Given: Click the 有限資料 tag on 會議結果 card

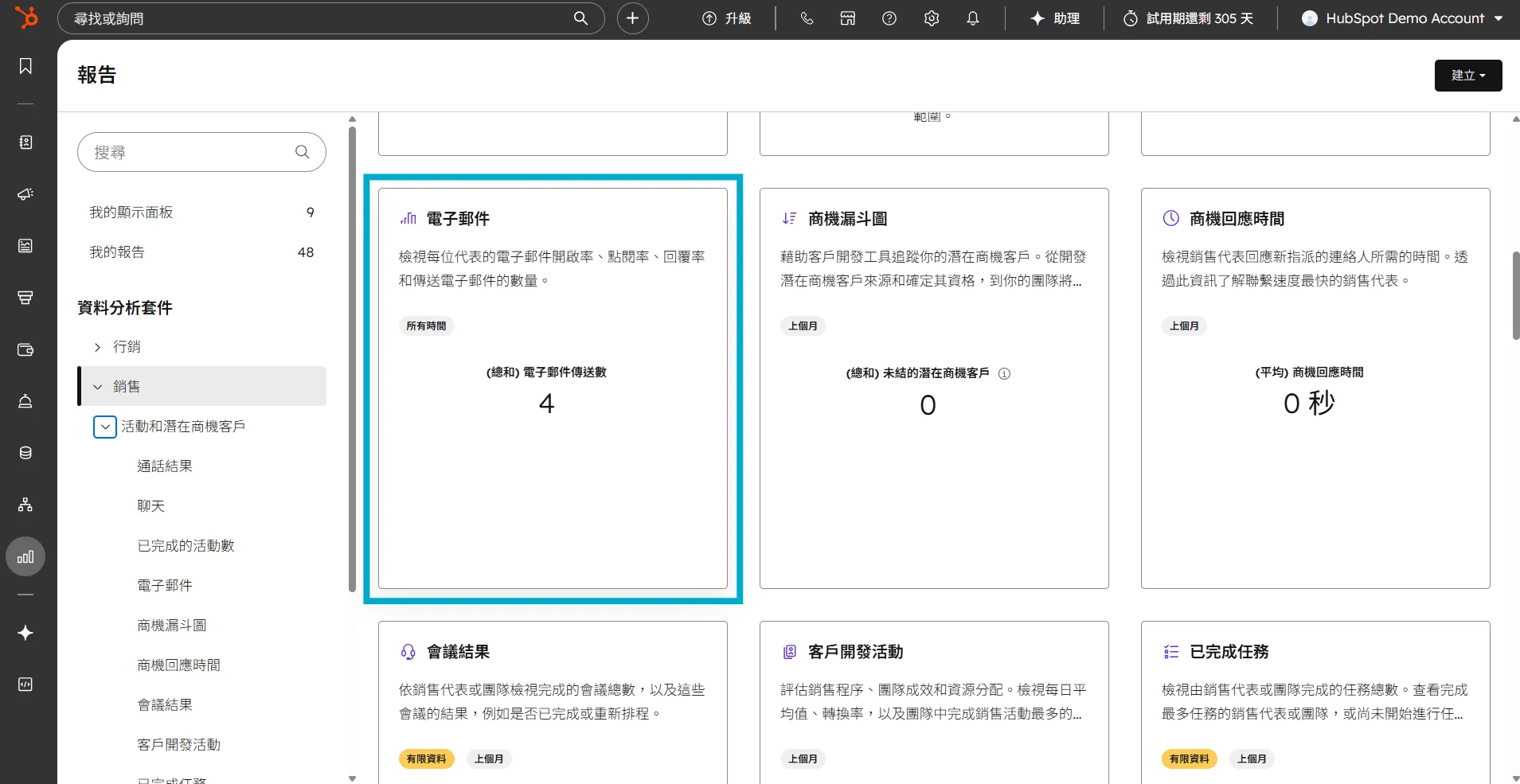Looking at the screenshot, I should 426,759.
